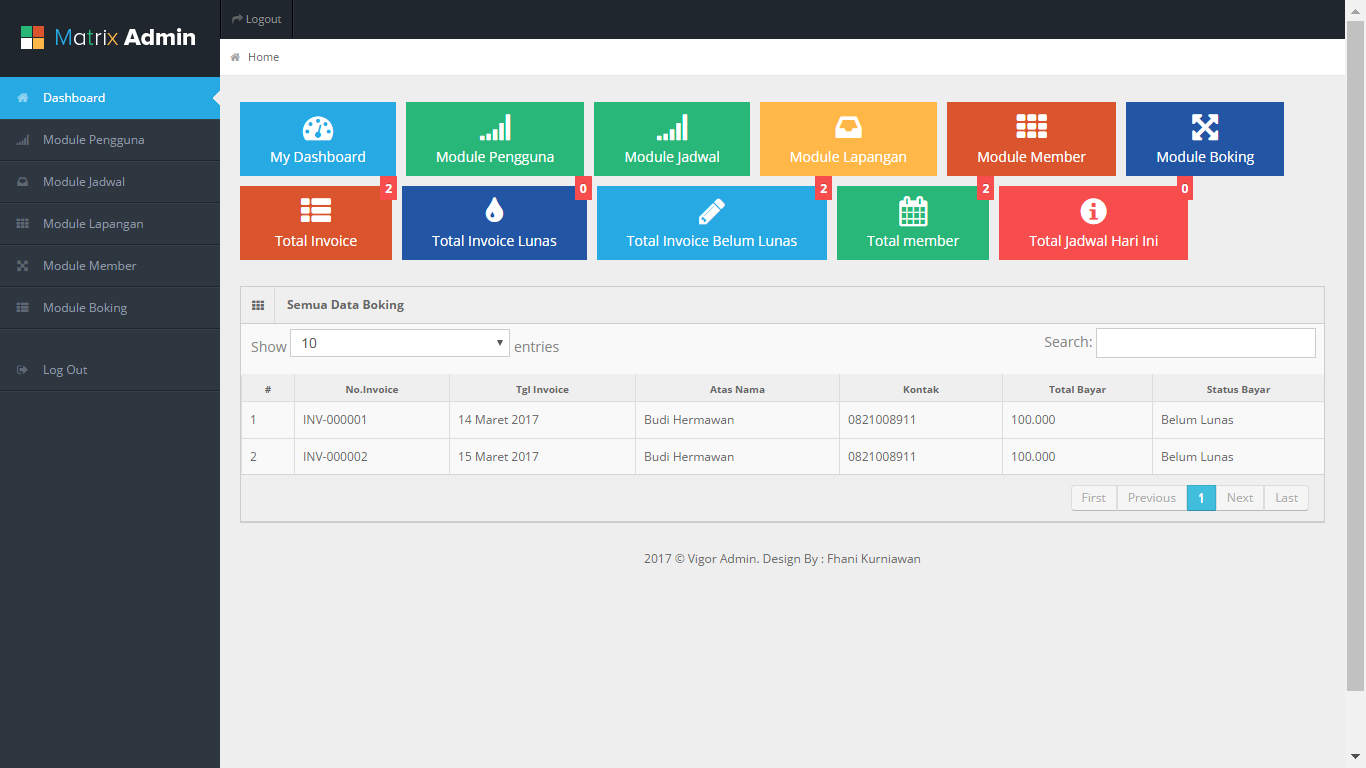Click the Total Invoice list icon tile
The image size is (1366, 768).
tap(315, 223)
